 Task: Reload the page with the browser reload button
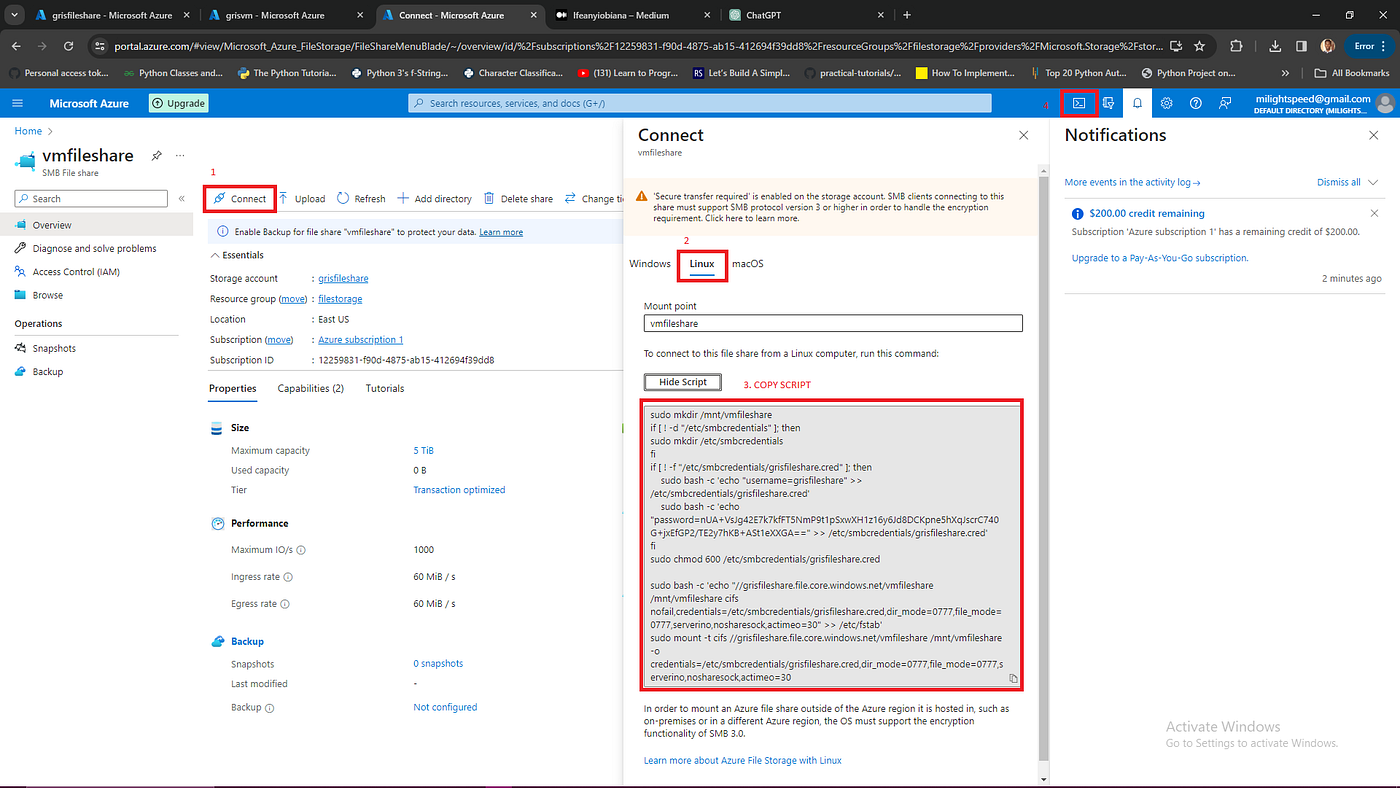[x=68, y=46]
